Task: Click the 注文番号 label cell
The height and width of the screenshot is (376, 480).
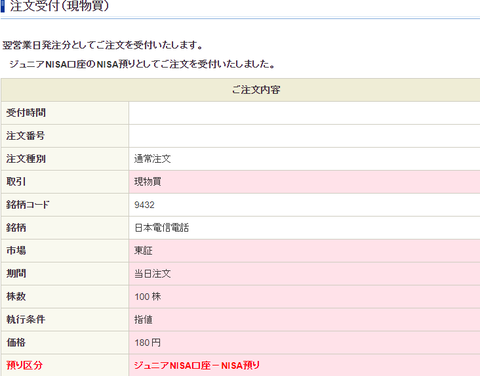Action: [65, 136]
